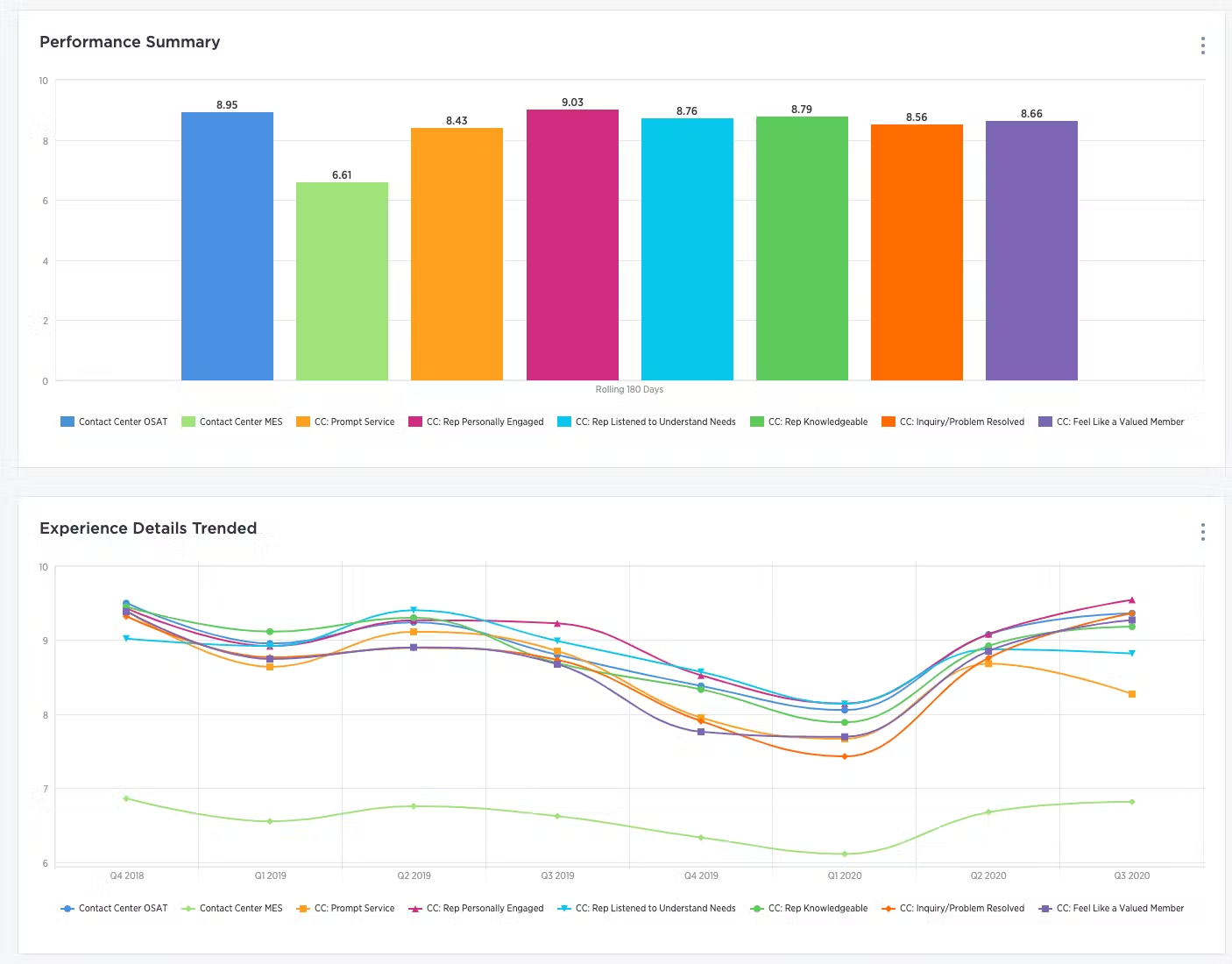Click Contact Center OSAT line legend circle icon
The height and width of the screenshot is (964, 1232).
67,909
